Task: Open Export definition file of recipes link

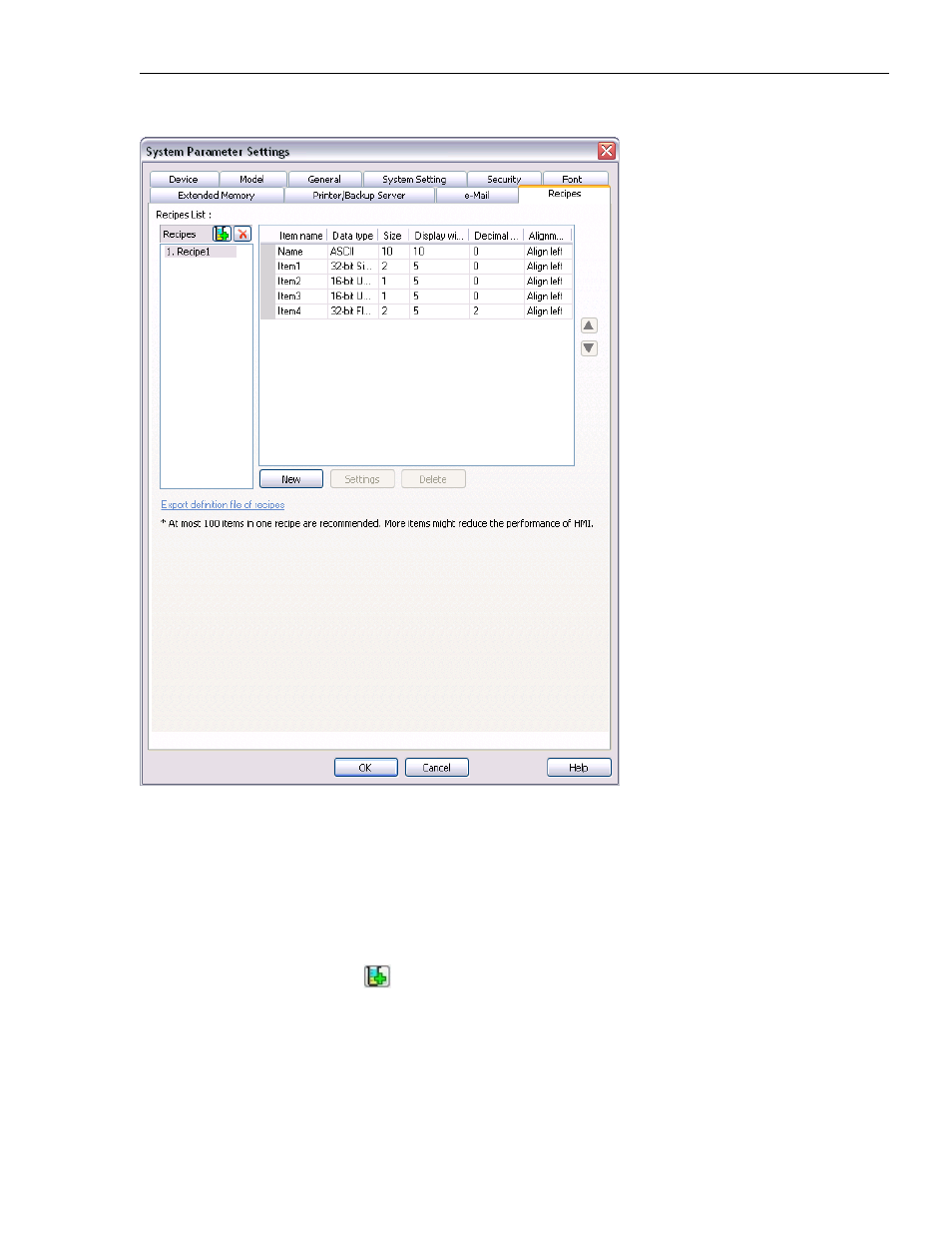Action: 223,505
